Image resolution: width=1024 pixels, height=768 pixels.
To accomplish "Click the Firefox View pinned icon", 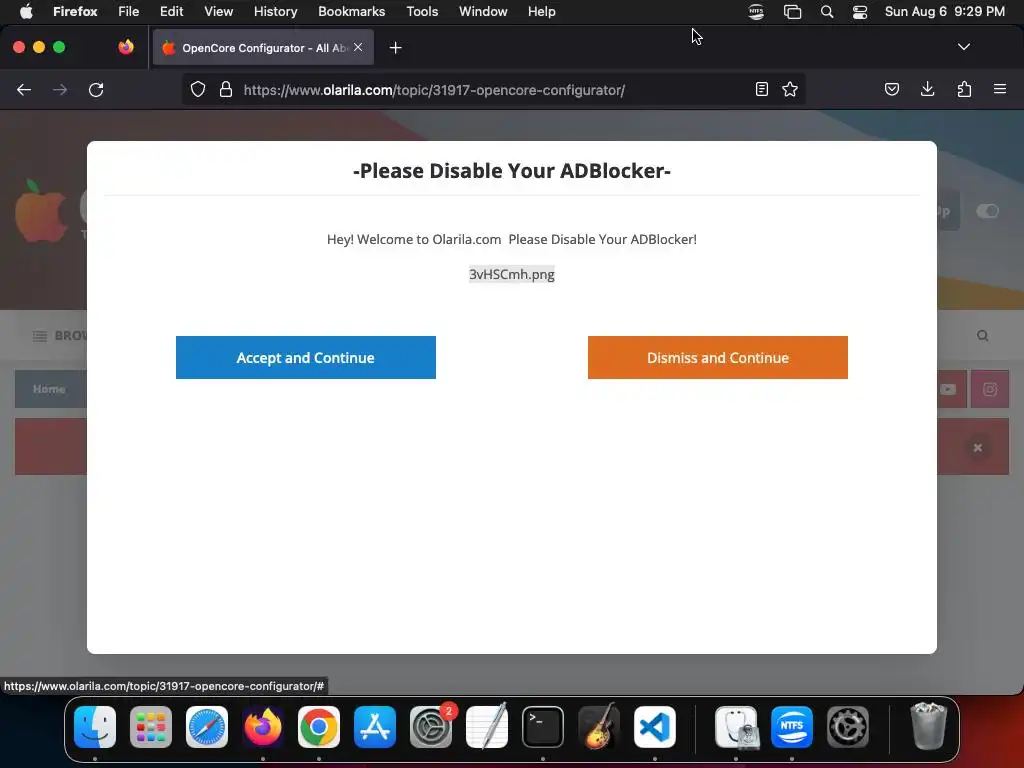I will tap(126, 47).
